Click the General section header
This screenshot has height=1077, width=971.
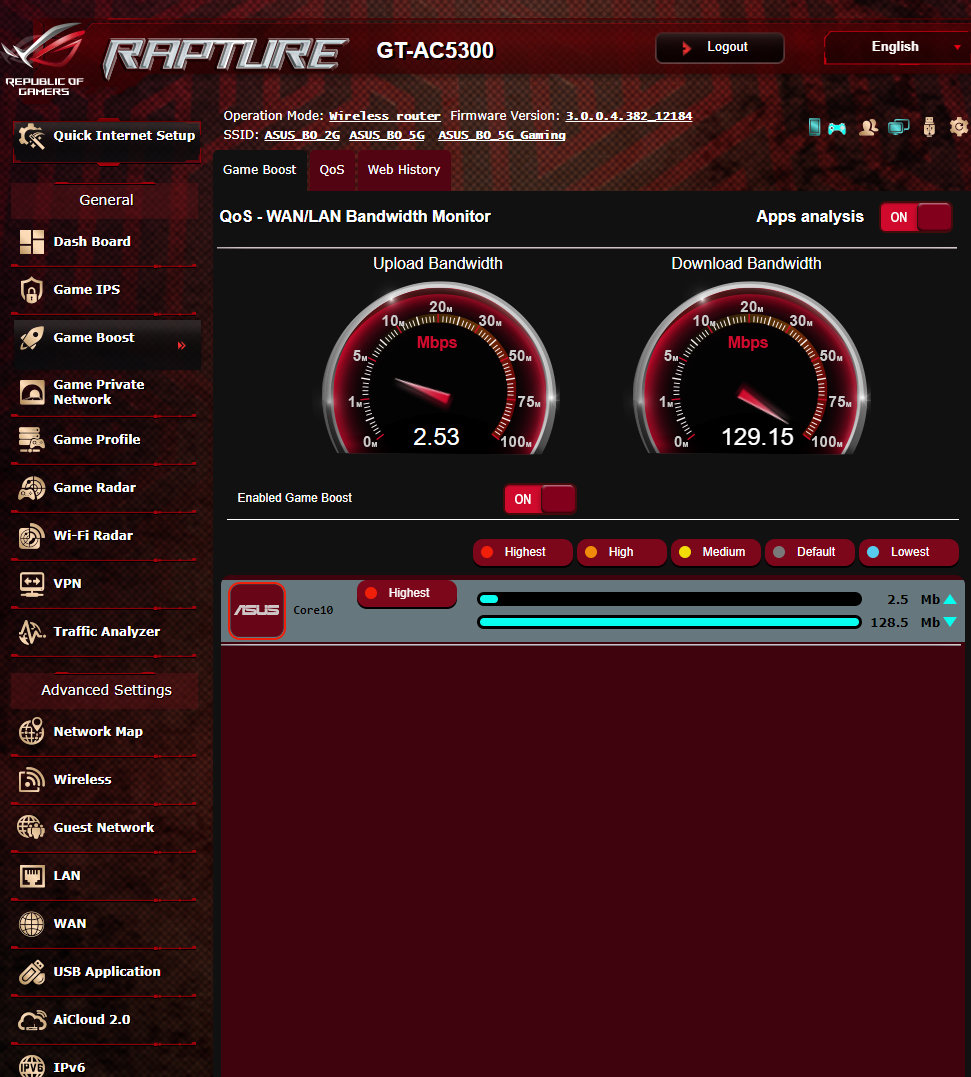click(x=106, y=201)
